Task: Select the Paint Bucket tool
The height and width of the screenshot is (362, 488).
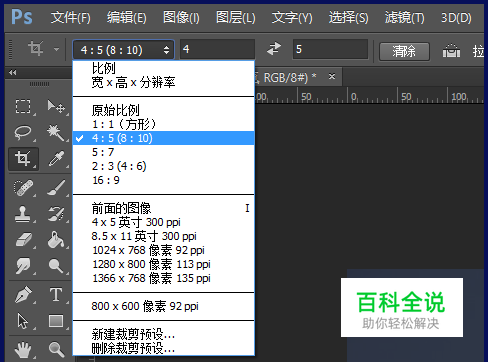Action: (56, 240)
